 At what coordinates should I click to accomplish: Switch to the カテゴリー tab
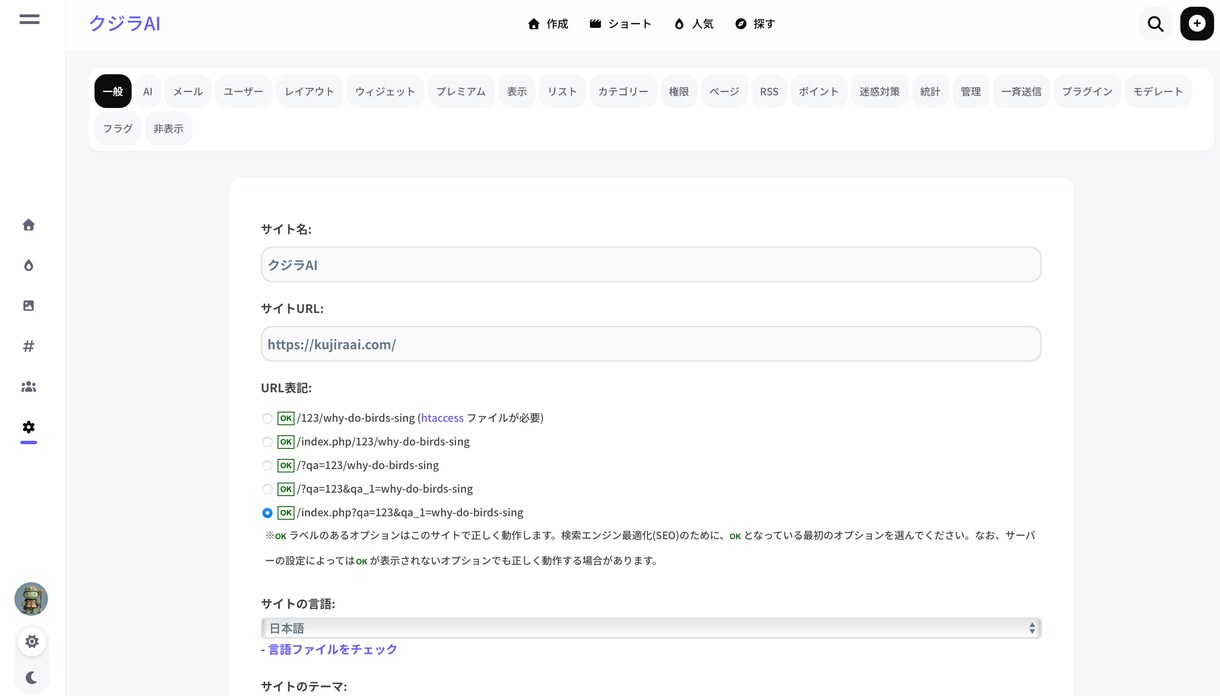click(623, 91)
